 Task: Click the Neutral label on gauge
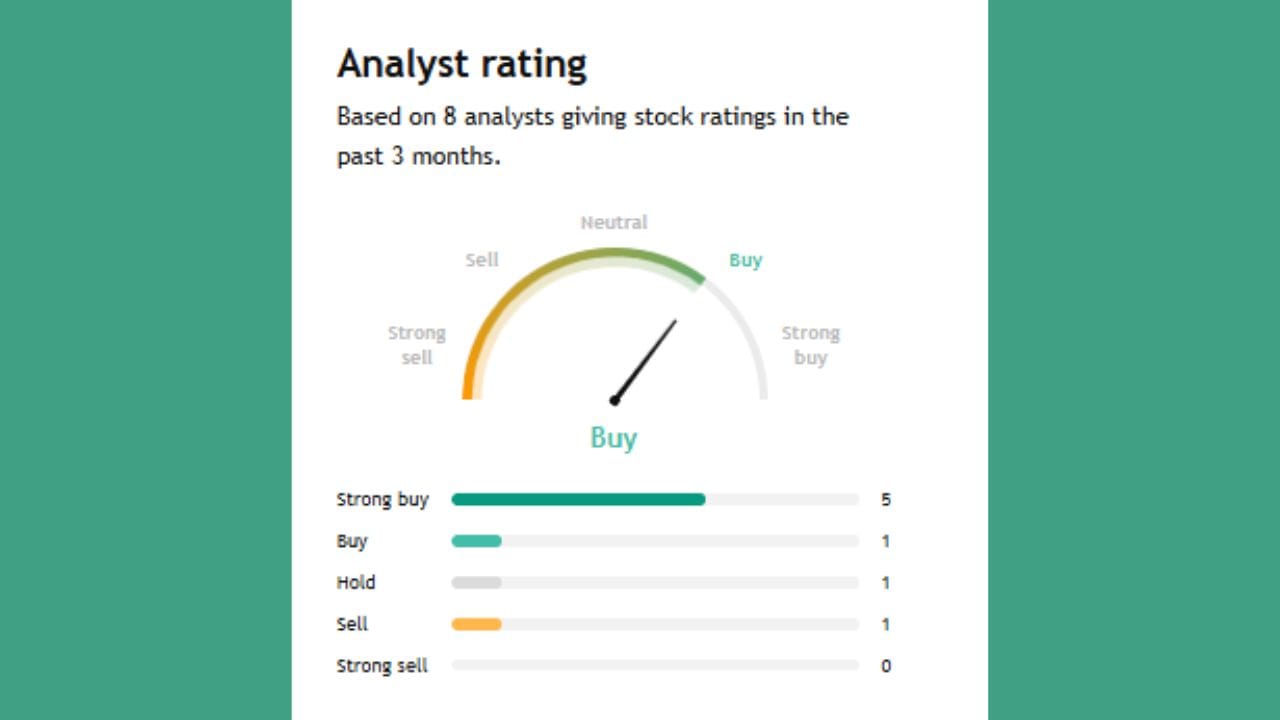614,222
